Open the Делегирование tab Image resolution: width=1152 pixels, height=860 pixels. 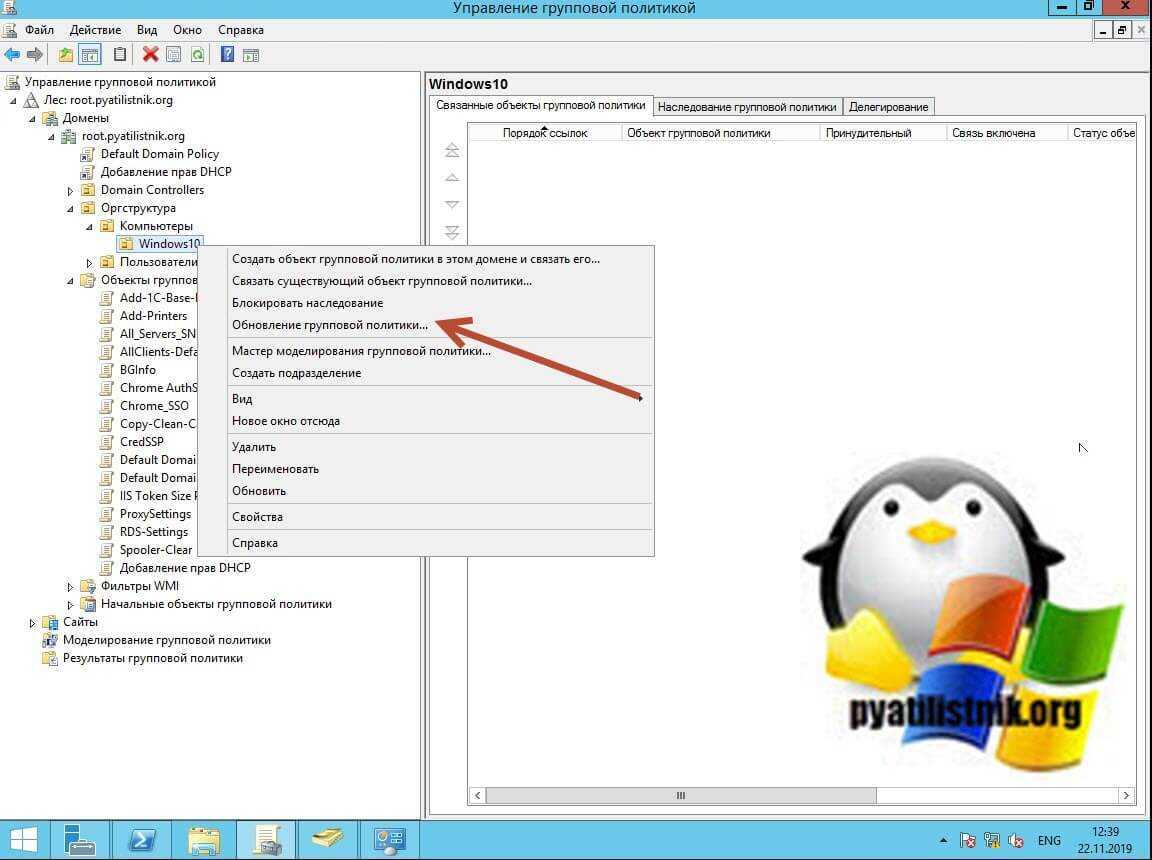pos(888,107)
